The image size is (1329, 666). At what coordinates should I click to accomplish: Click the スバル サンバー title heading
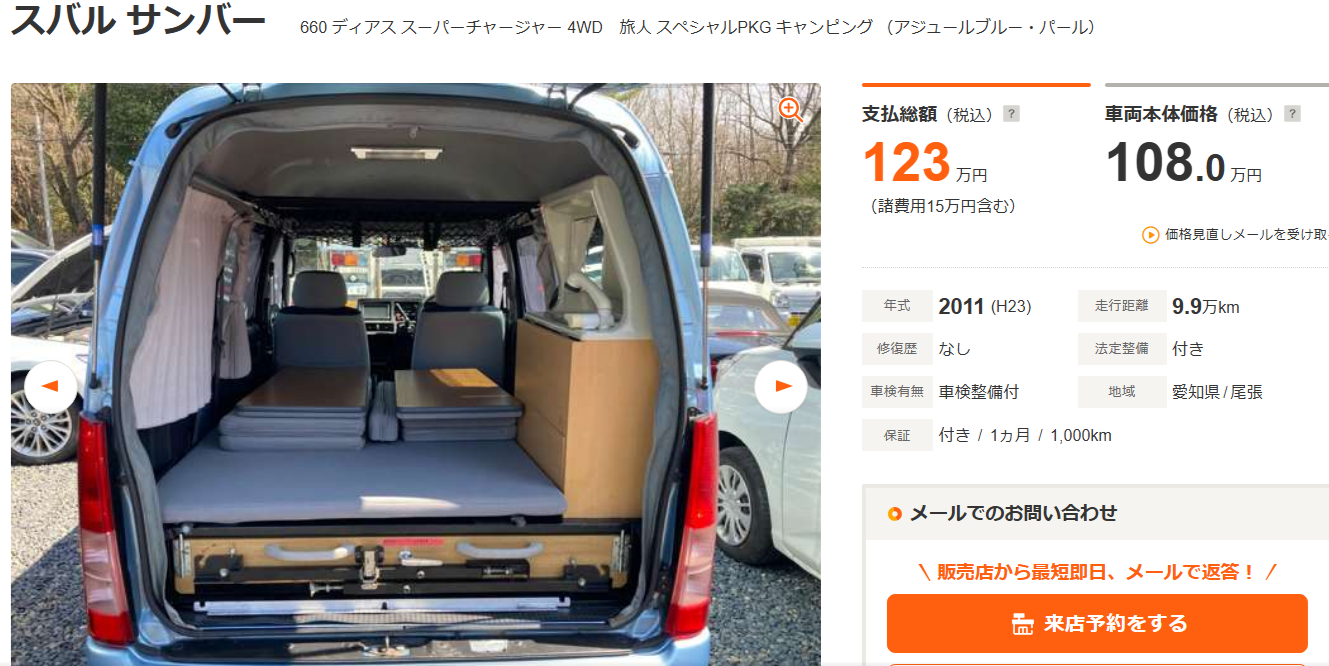[139, 20]
